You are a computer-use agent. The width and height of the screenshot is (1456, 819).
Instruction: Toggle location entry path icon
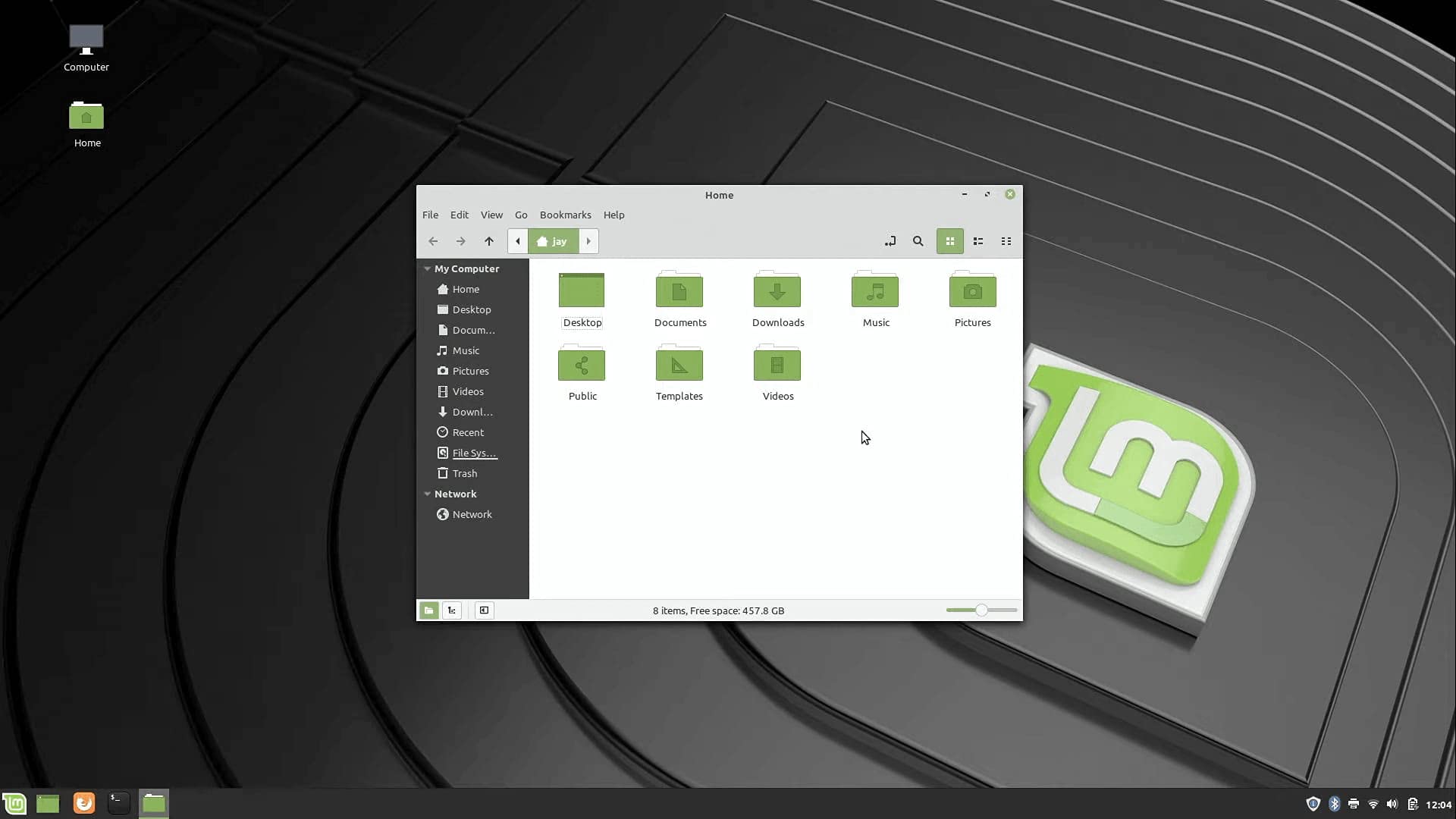tap(890, 241)
